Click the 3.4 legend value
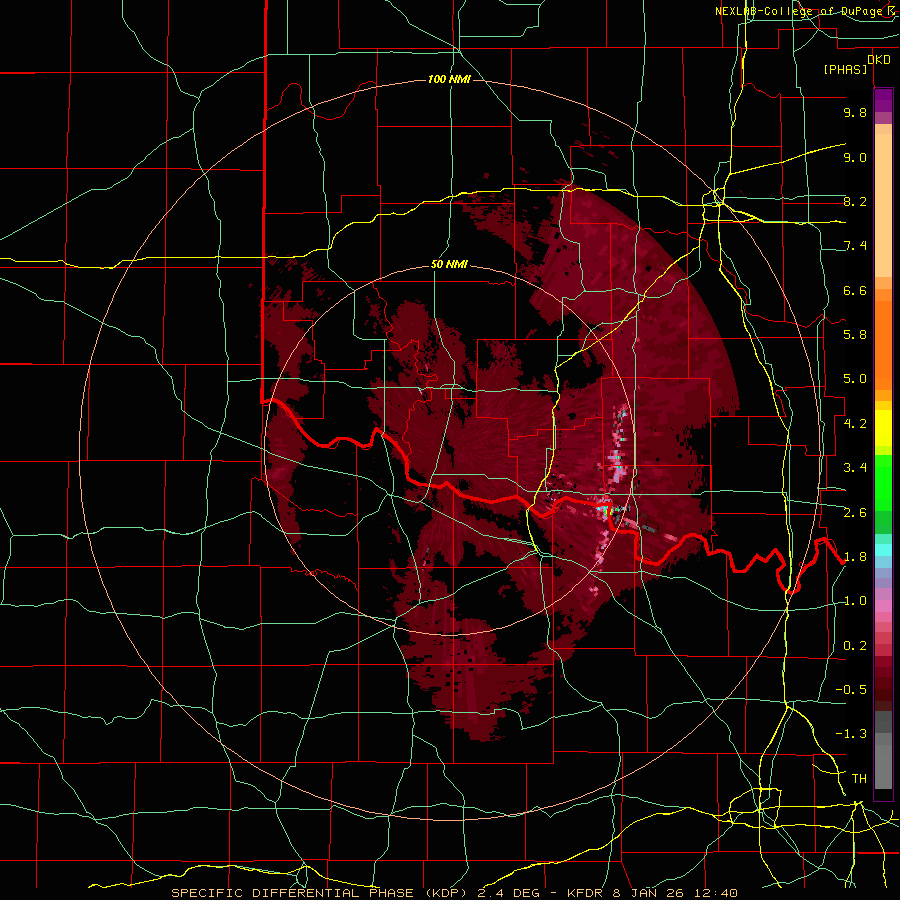The height and width of the screenshot is (900, 900). (x=855, y=468)
